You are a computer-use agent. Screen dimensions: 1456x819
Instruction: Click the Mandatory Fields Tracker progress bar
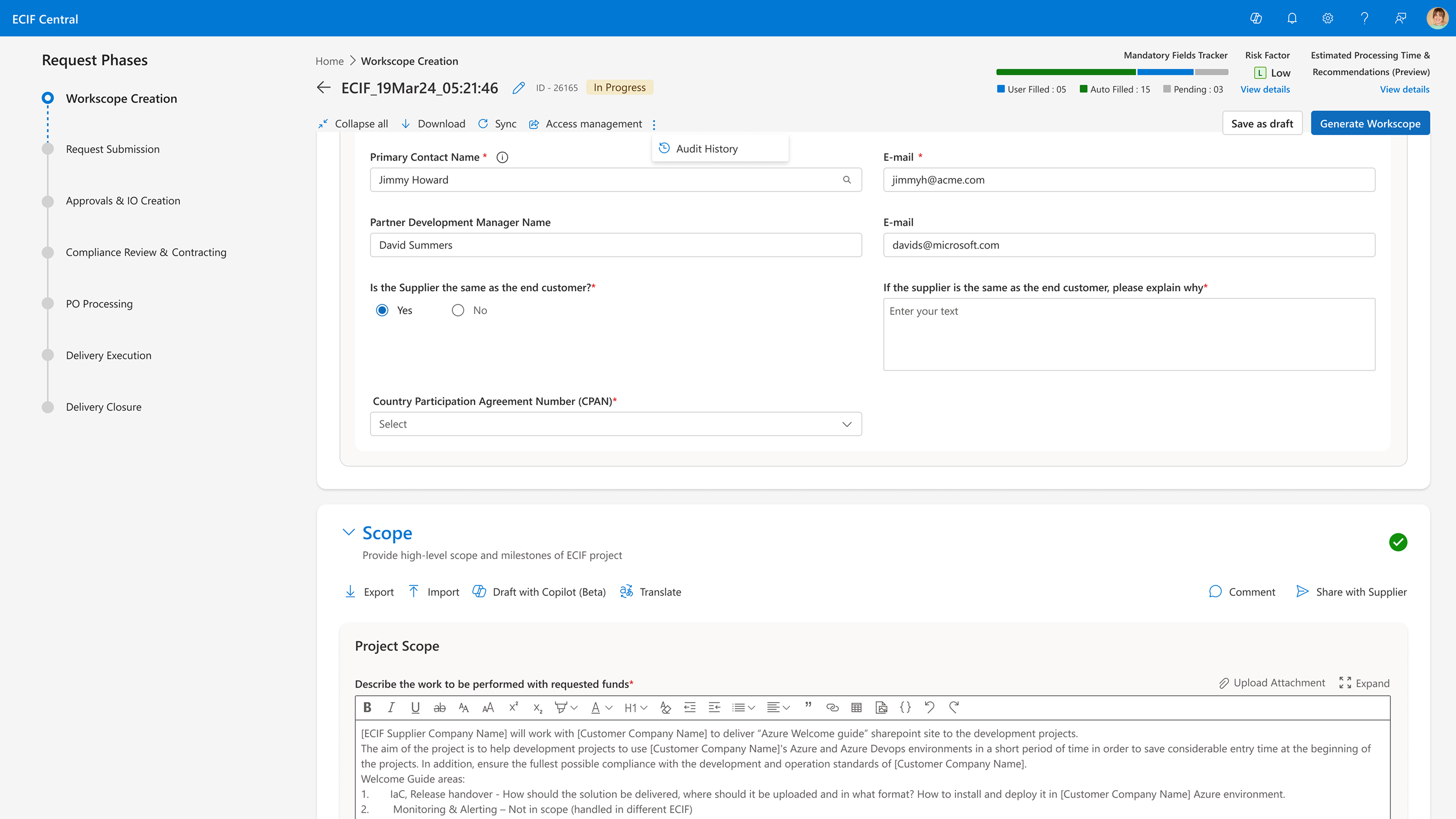[1112, 72]
